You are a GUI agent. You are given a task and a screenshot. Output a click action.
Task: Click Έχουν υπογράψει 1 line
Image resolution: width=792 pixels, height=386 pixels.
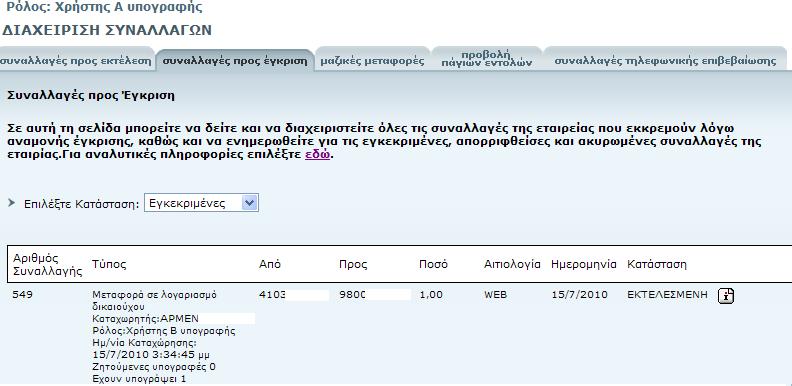[x=139, y=378]
